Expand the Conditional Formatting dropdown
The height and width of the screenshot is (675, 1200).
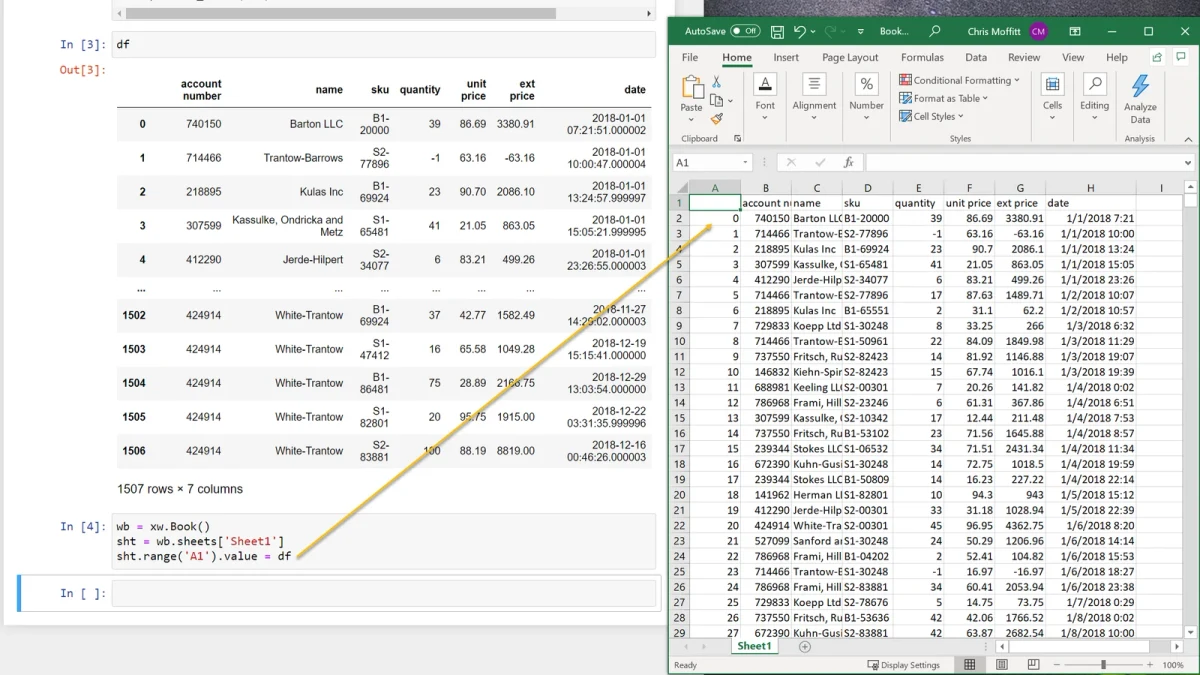point(1017,80)
